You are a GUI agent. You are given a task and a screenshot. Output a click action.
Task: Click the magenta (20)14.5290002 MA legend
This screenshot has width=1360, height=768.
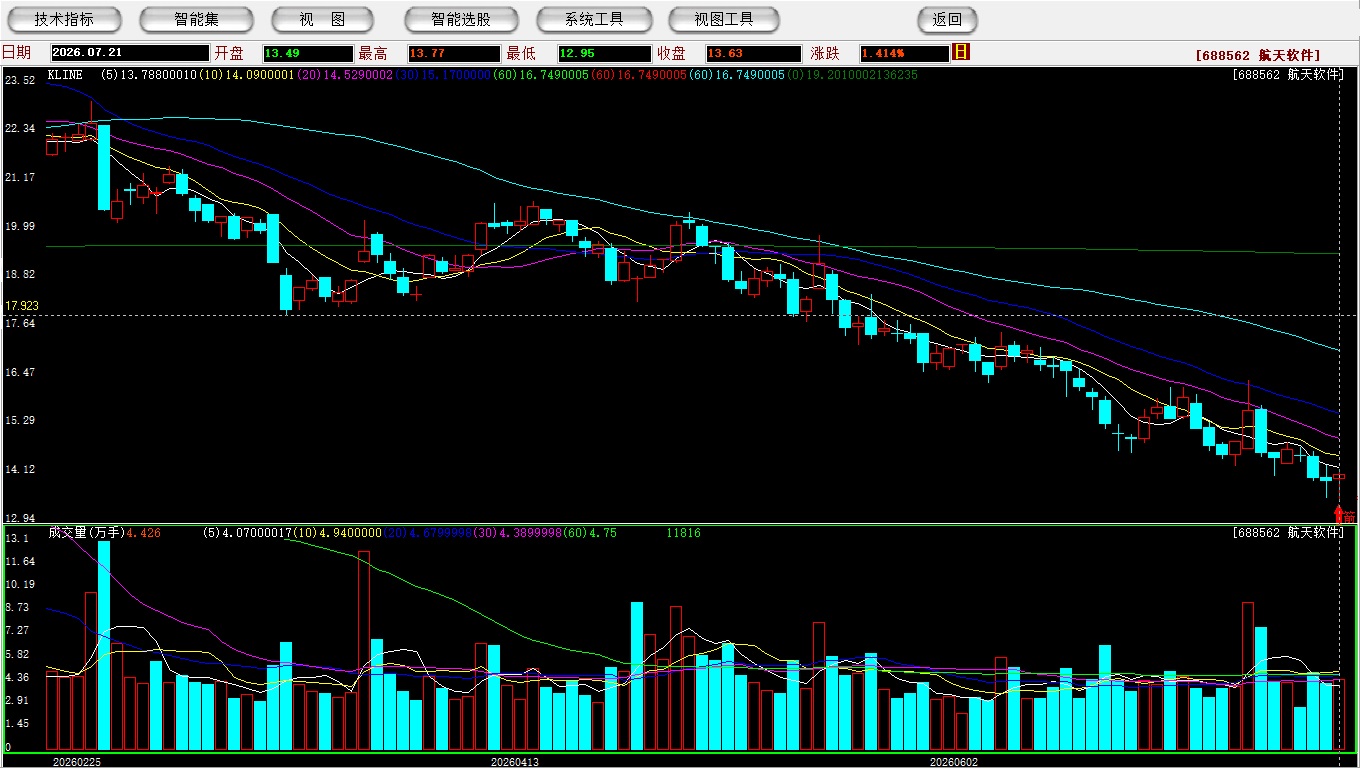[344, 75]
